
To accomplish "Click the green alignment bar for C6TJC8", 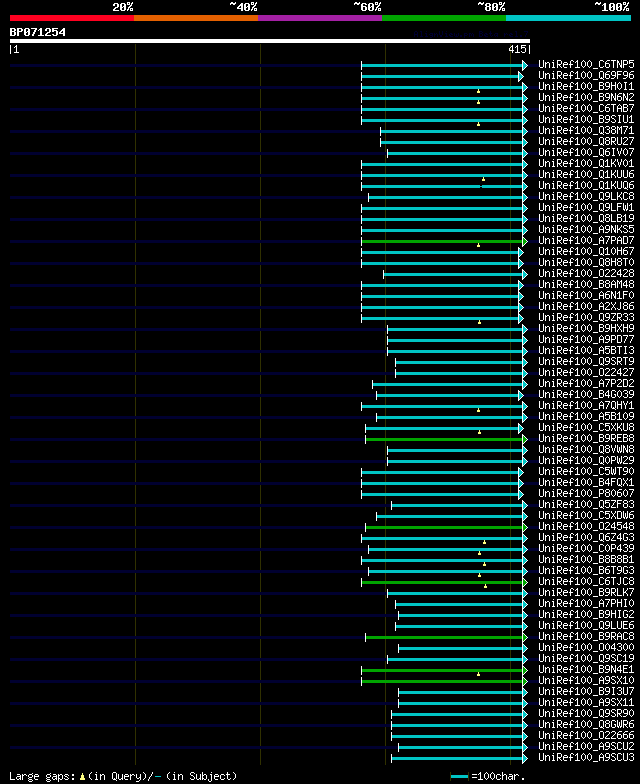I will coord(442,582).
